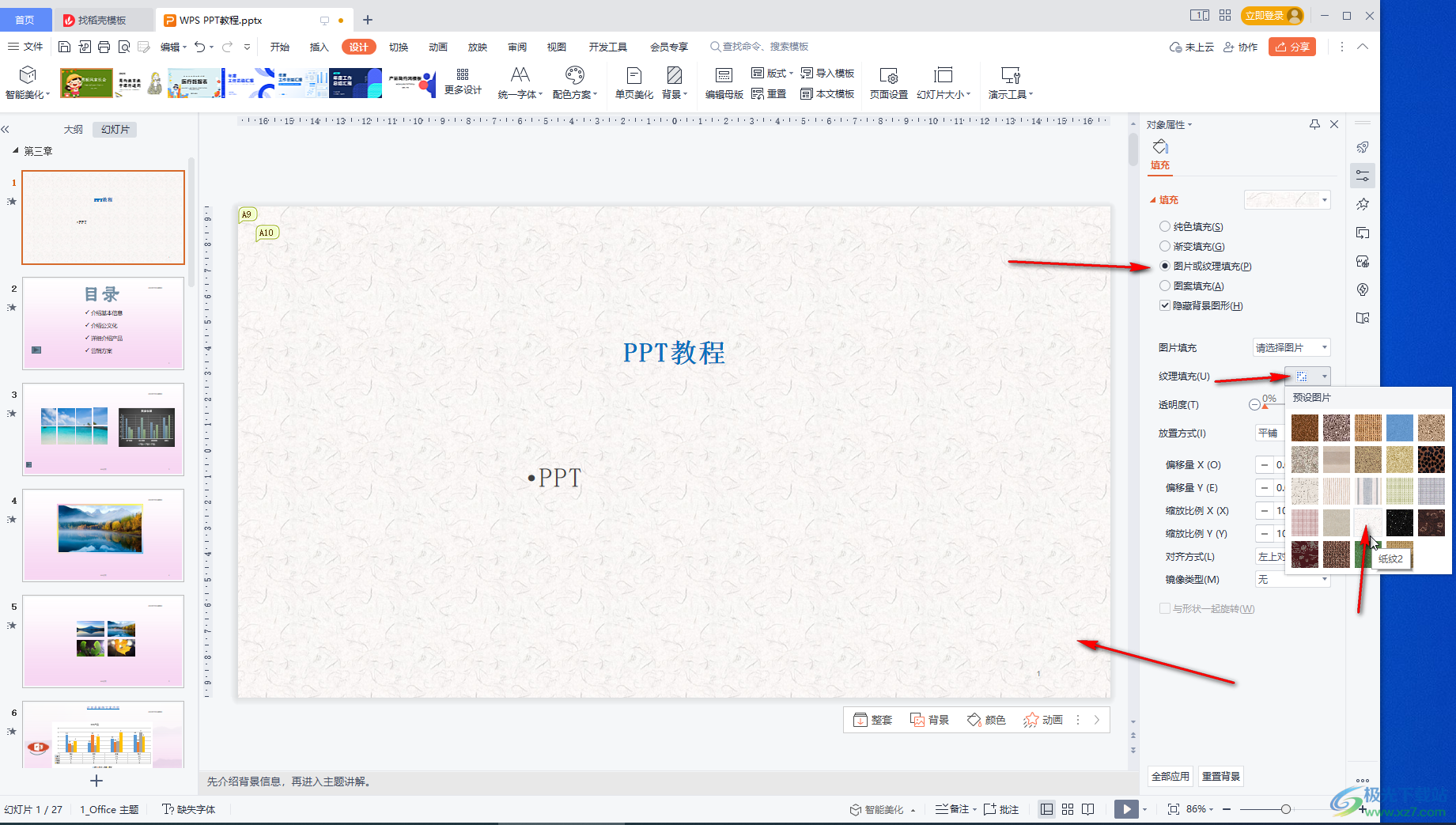This screenshot has height=825, width=1456.
Task: Click the Print Preview icon
Action: point(124,47)
